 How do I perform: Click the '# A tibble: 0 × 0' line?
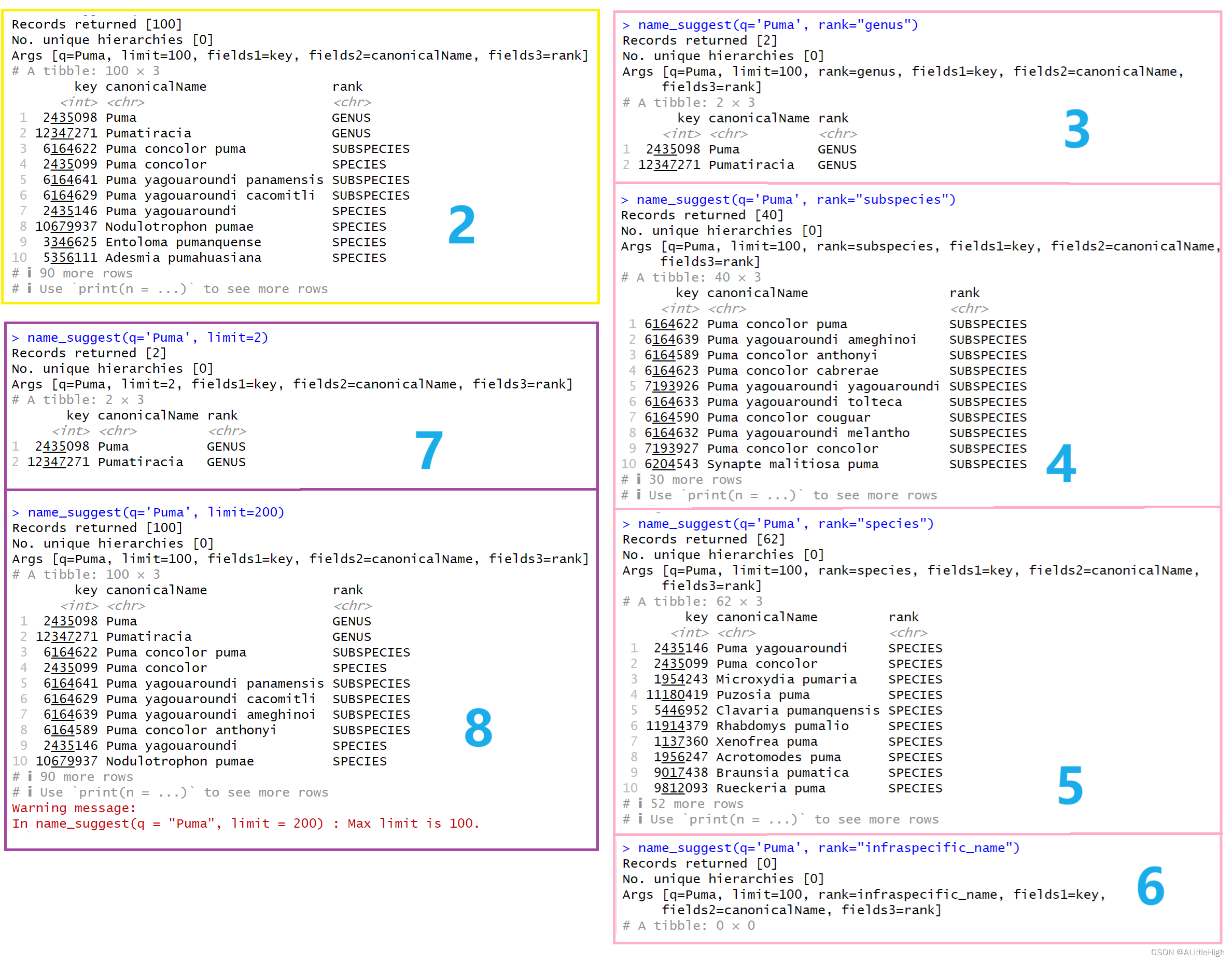tap(689, 926)
